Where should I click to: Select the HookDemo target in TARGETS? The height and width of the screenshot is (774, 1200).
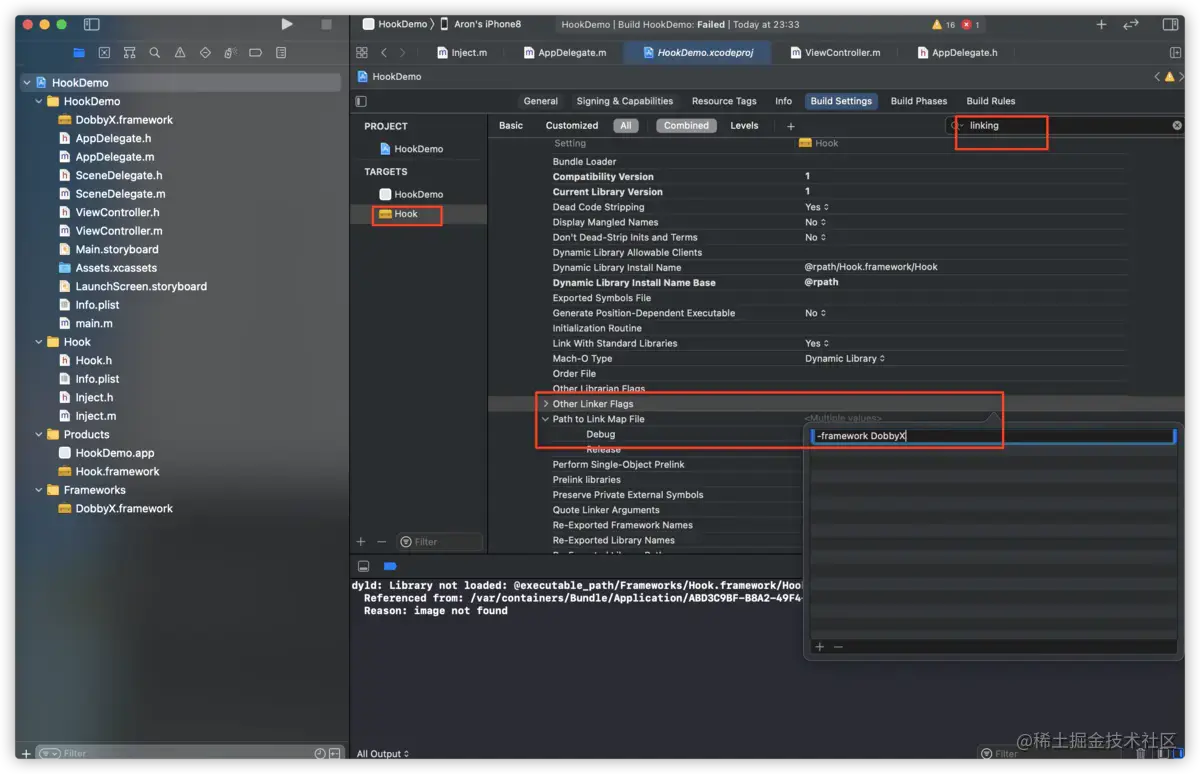coord(411,194)
